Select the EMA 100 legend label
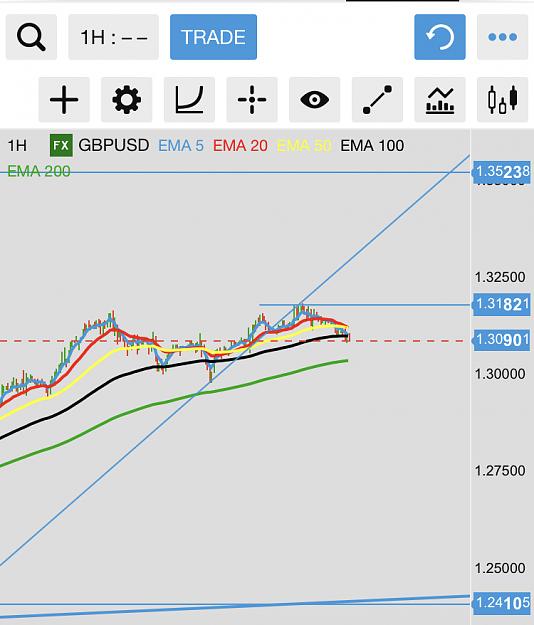The height and width of the screenshot is (625, 534). coord(372,146)
